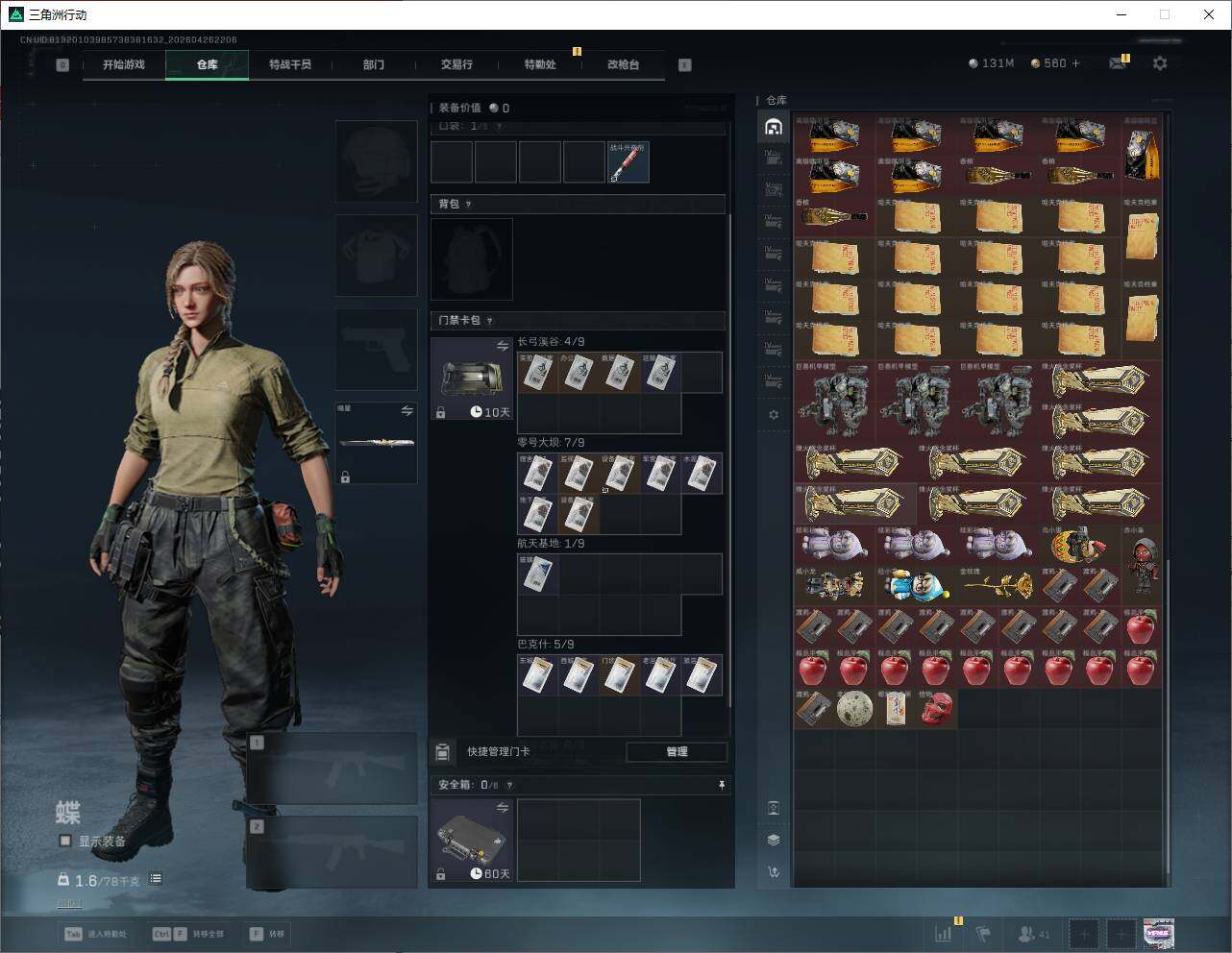Open the 部门 tab
Viewport: 1232px width, 953px height.
point(374,64)
